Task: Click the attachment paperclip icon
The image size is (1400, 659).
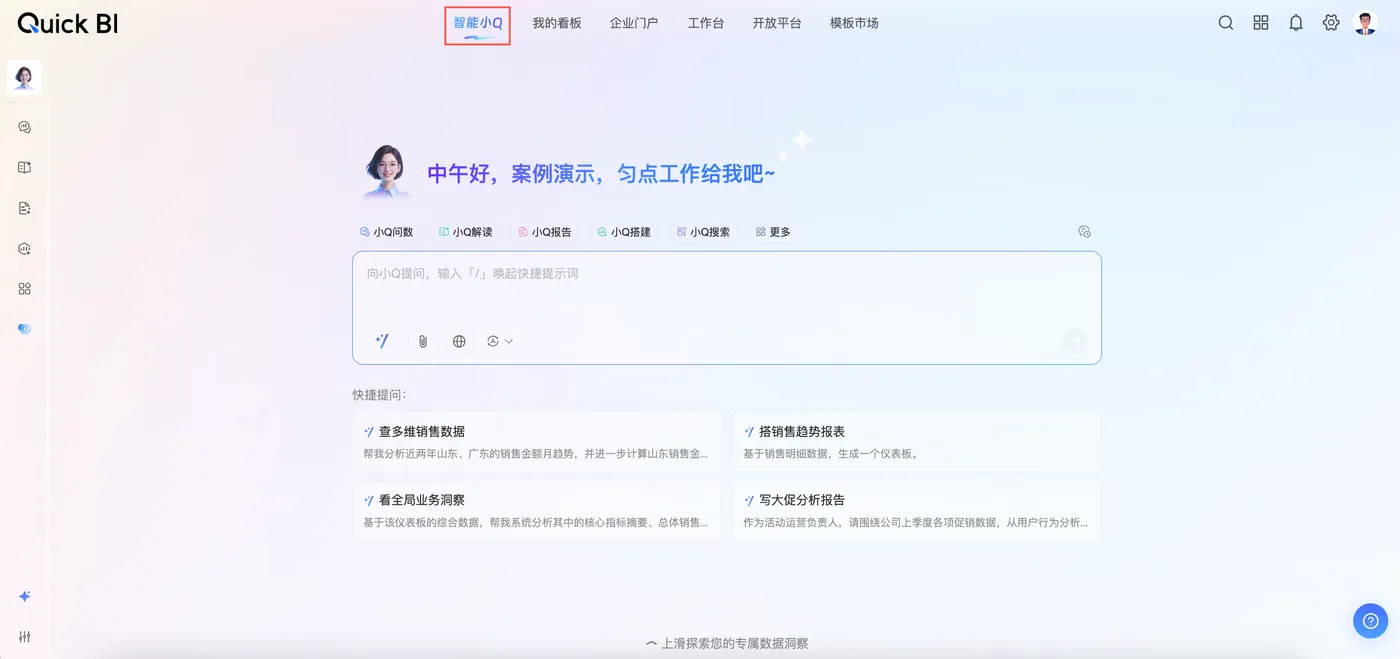Action: click(x=423, y=341)
